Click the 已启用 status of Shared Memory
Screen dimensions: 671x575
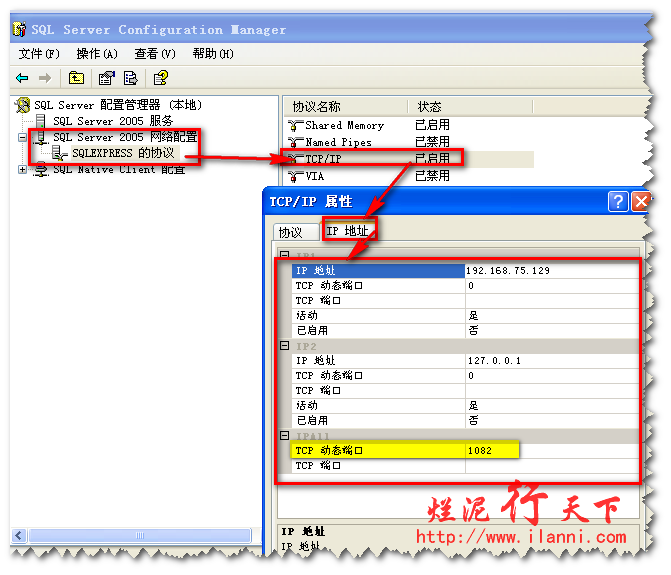[432, 125]
